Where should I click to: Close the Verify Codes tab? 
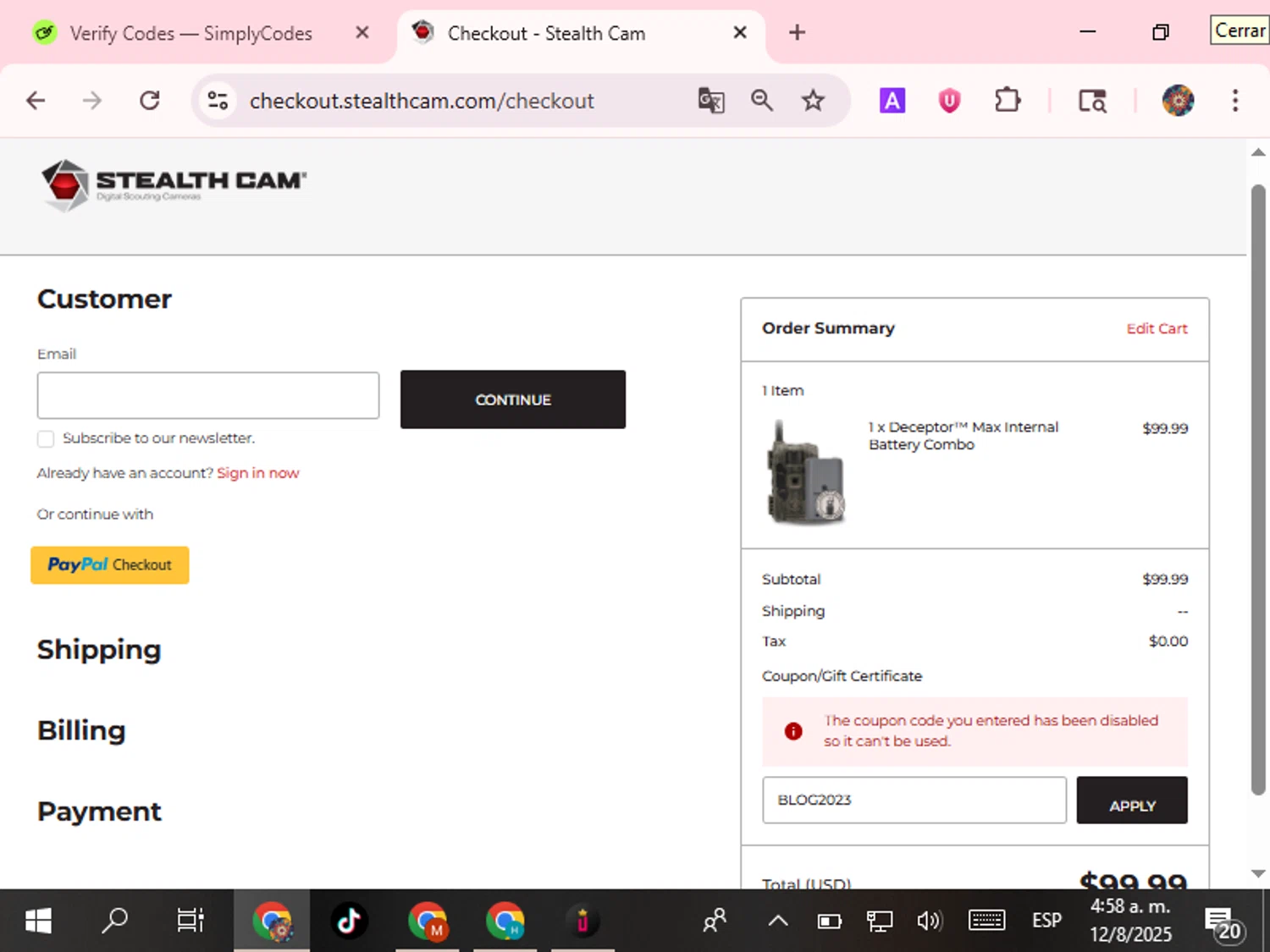coord(362,32)
